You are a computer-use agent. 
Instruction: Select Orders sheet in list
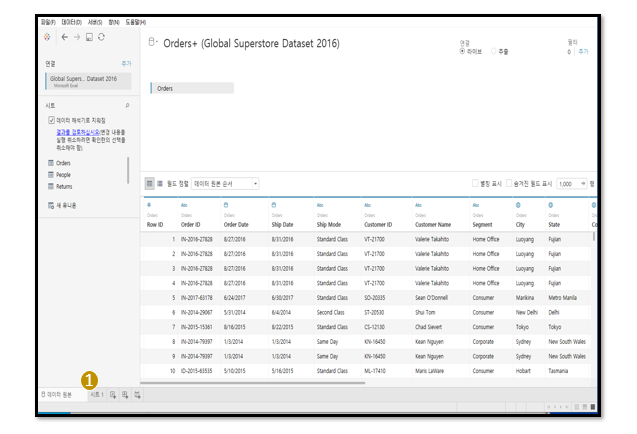point(63,163)
